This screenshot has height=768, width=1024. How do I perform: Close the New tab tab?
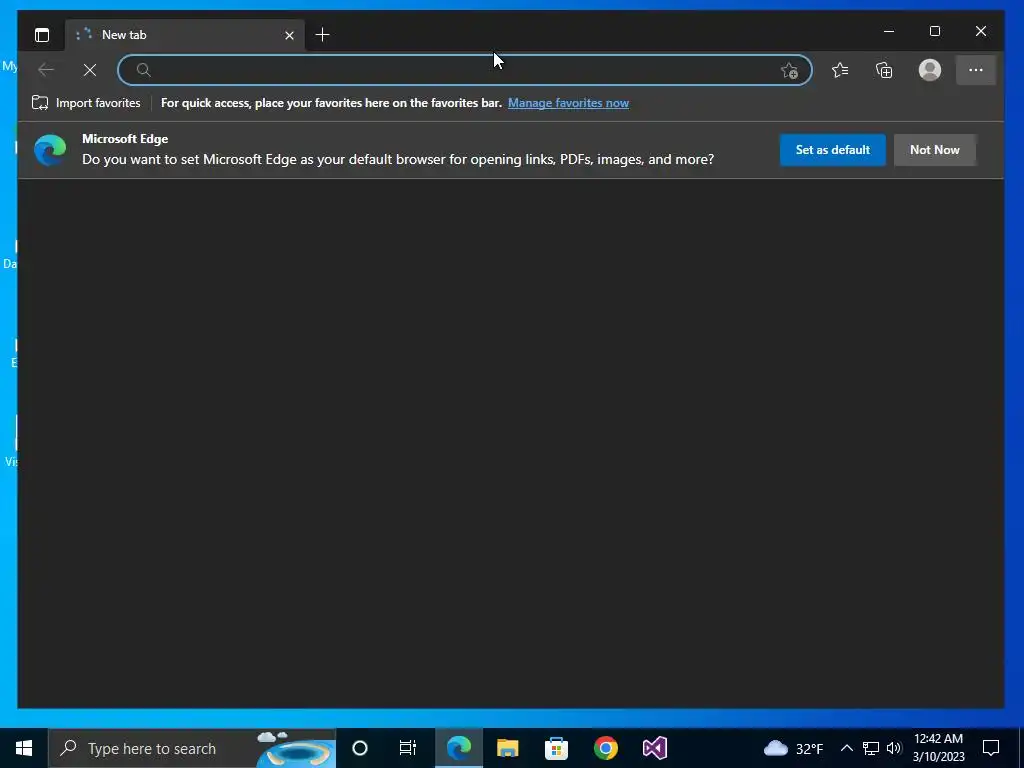tap(289, 35)
